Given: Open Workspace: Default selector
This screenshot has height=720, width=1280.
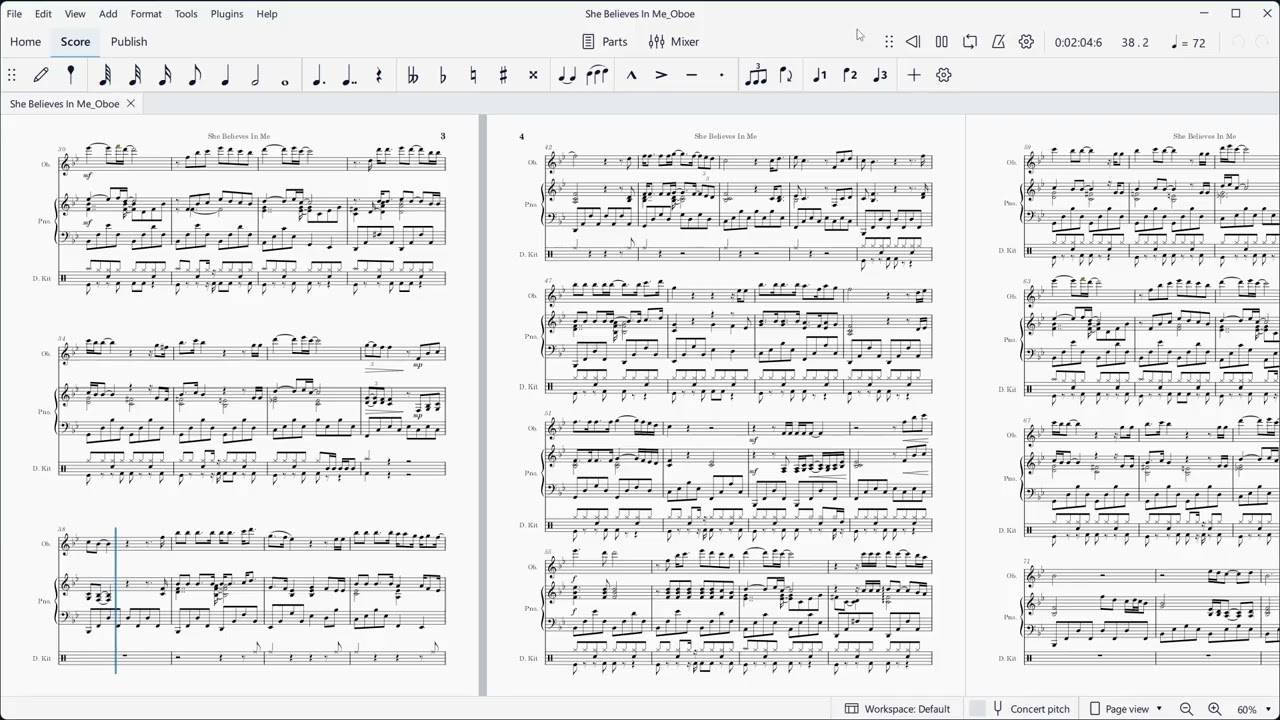Looking at the screenshot, I should click(x=897, y=709).
